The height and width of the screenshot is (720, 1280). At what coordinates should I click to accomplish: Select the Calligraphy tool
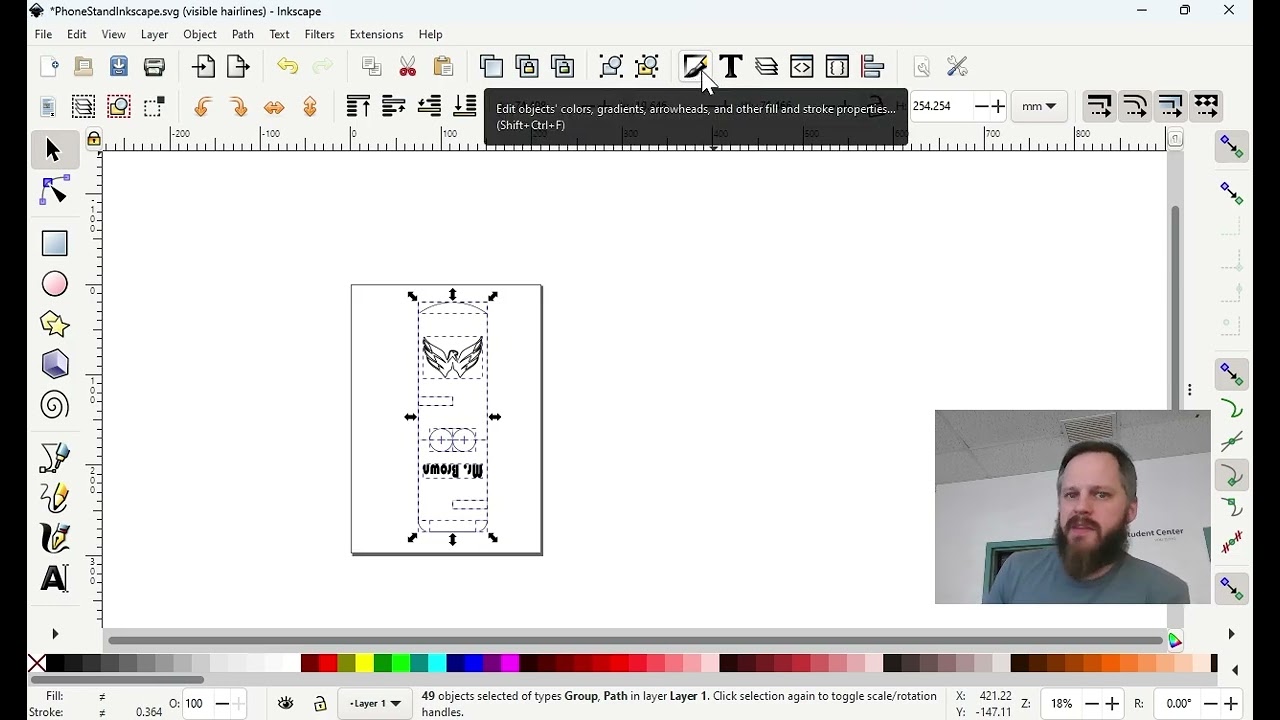click(54, 538)
